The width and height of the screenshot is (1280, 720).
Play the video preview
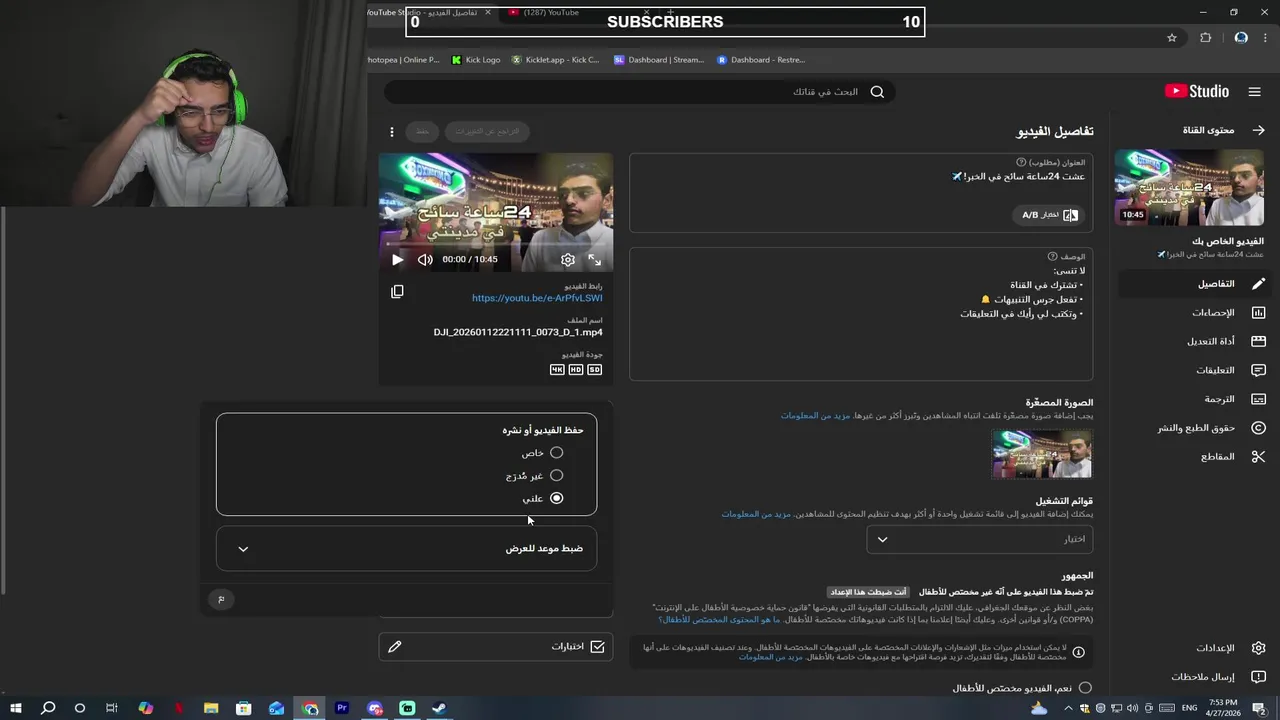pos(397,260)
